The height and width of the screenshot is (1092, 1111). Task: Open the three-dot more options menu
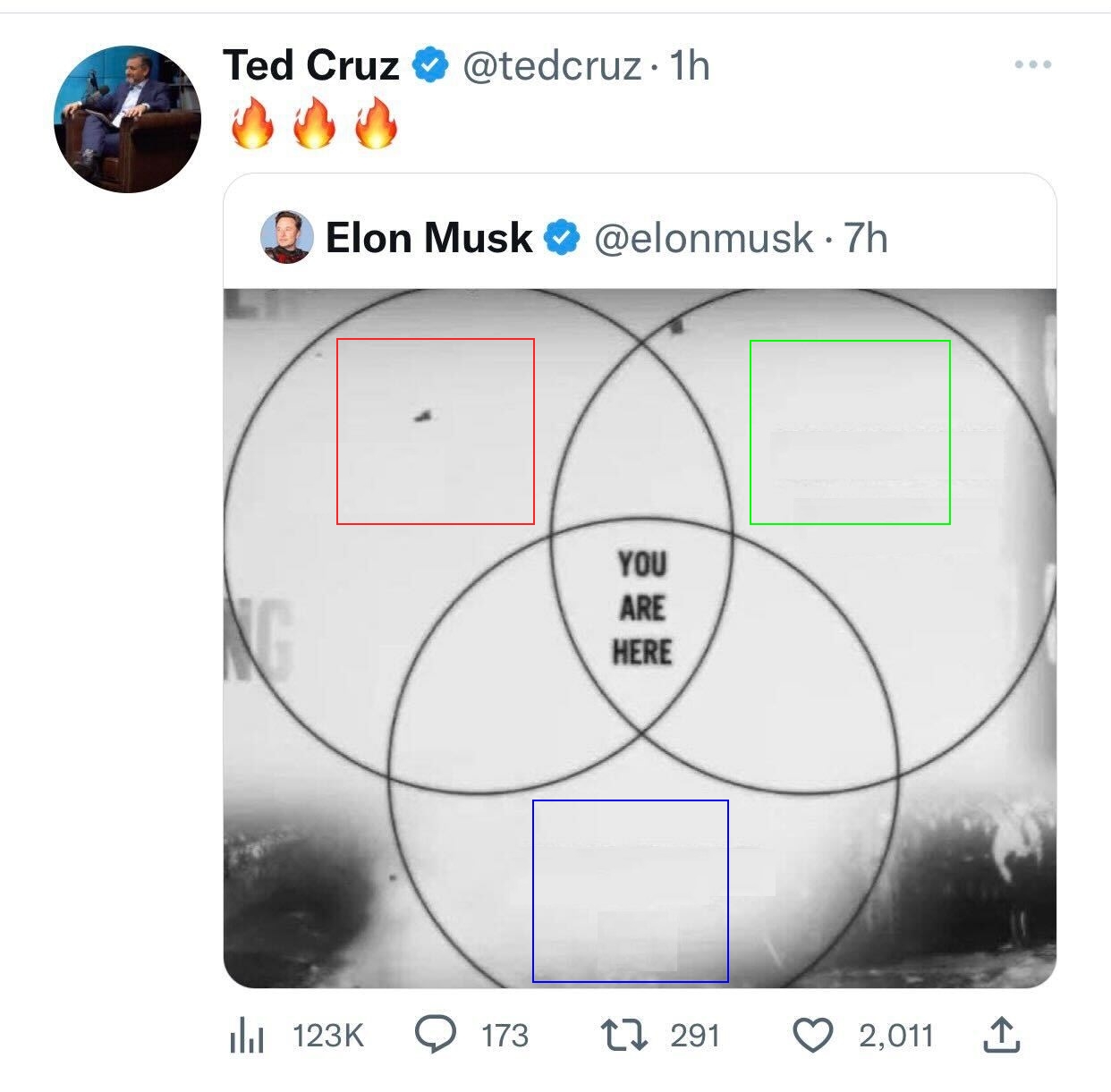[x=1033, y=64]
